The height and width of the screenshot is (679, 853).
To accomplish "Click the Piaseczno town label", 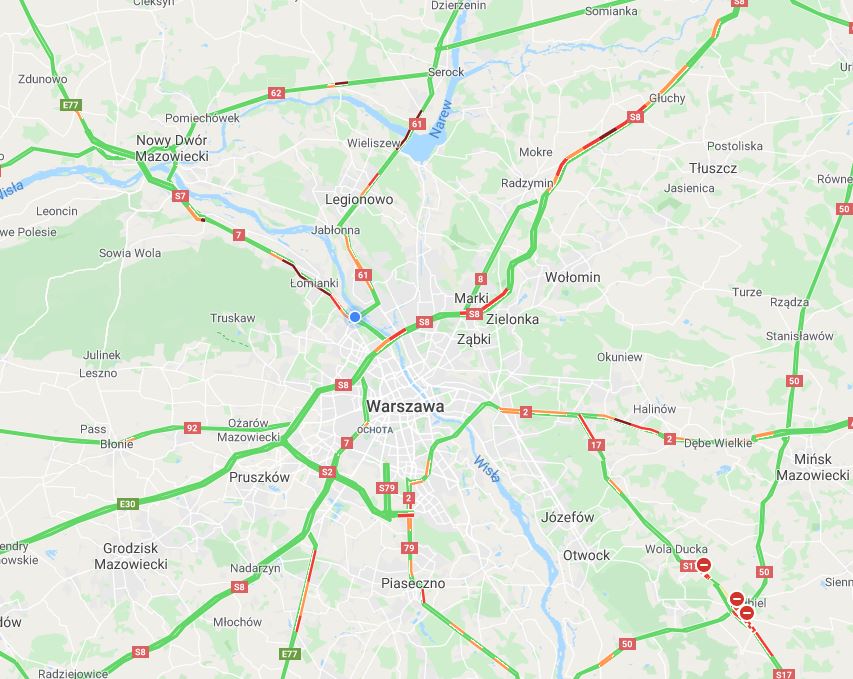I will (x=413, y=583).
